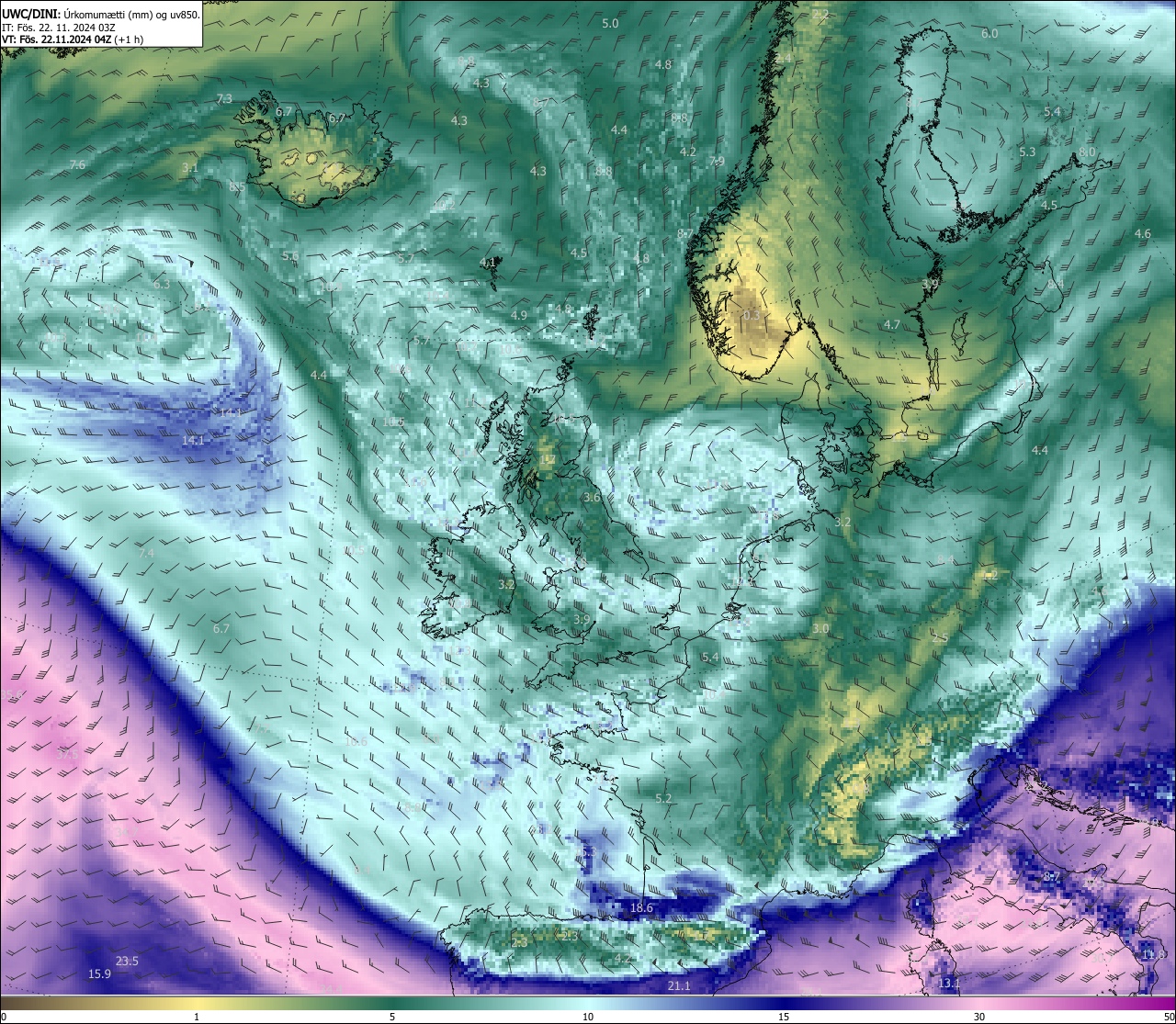Click the color scale tick labelled 5
This screenshot has height=1024, width=1176.
click(392, 1017)
